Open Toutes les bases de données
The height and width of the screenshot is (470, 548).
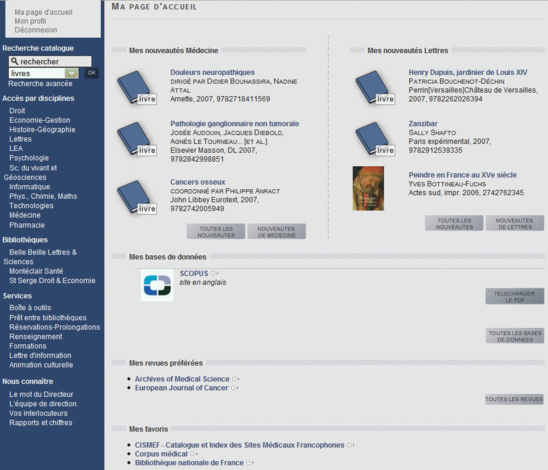pos(515,336)
